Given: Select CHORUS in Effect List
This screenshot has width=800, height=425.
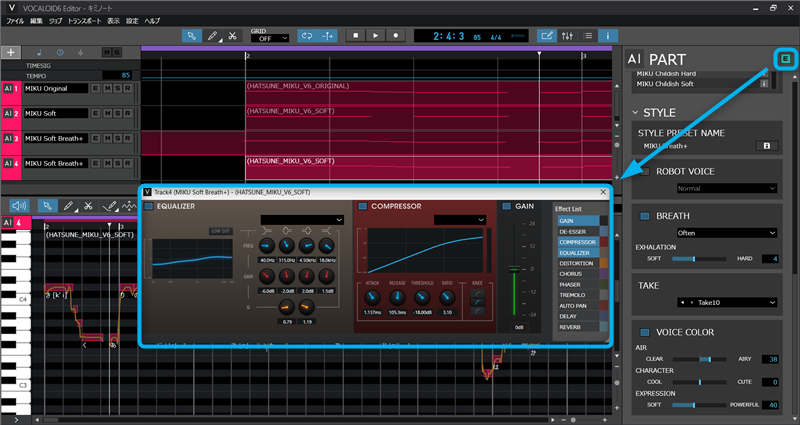Looking at the screenshot, I should pos(579,274).
